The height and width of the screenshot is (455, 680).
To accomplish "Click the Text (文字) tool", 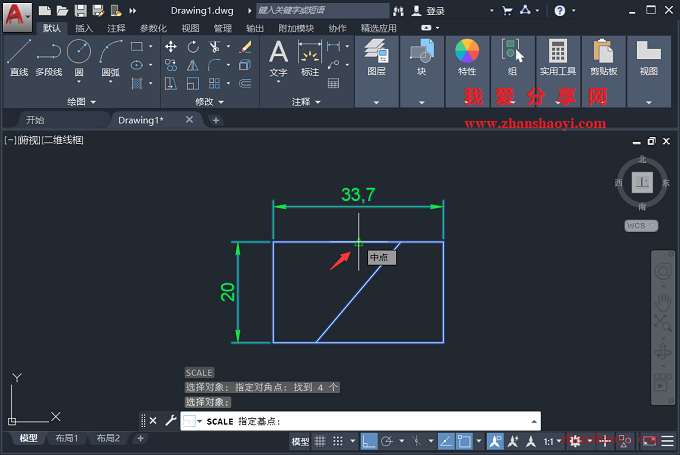I will click(278, 57).
